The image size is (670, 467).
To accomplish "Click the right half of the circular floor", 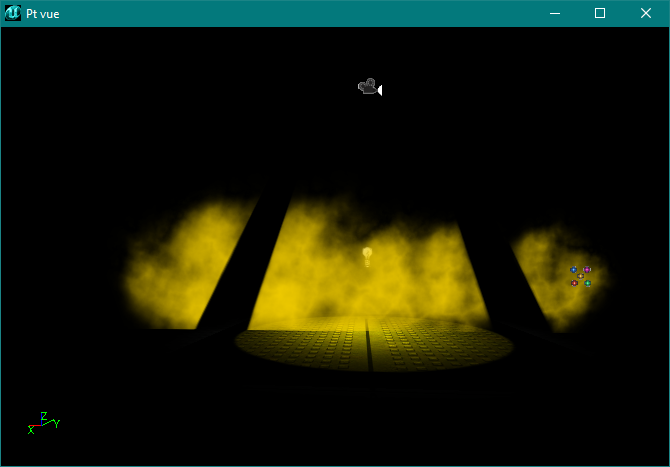I will [x=440, y=345].
